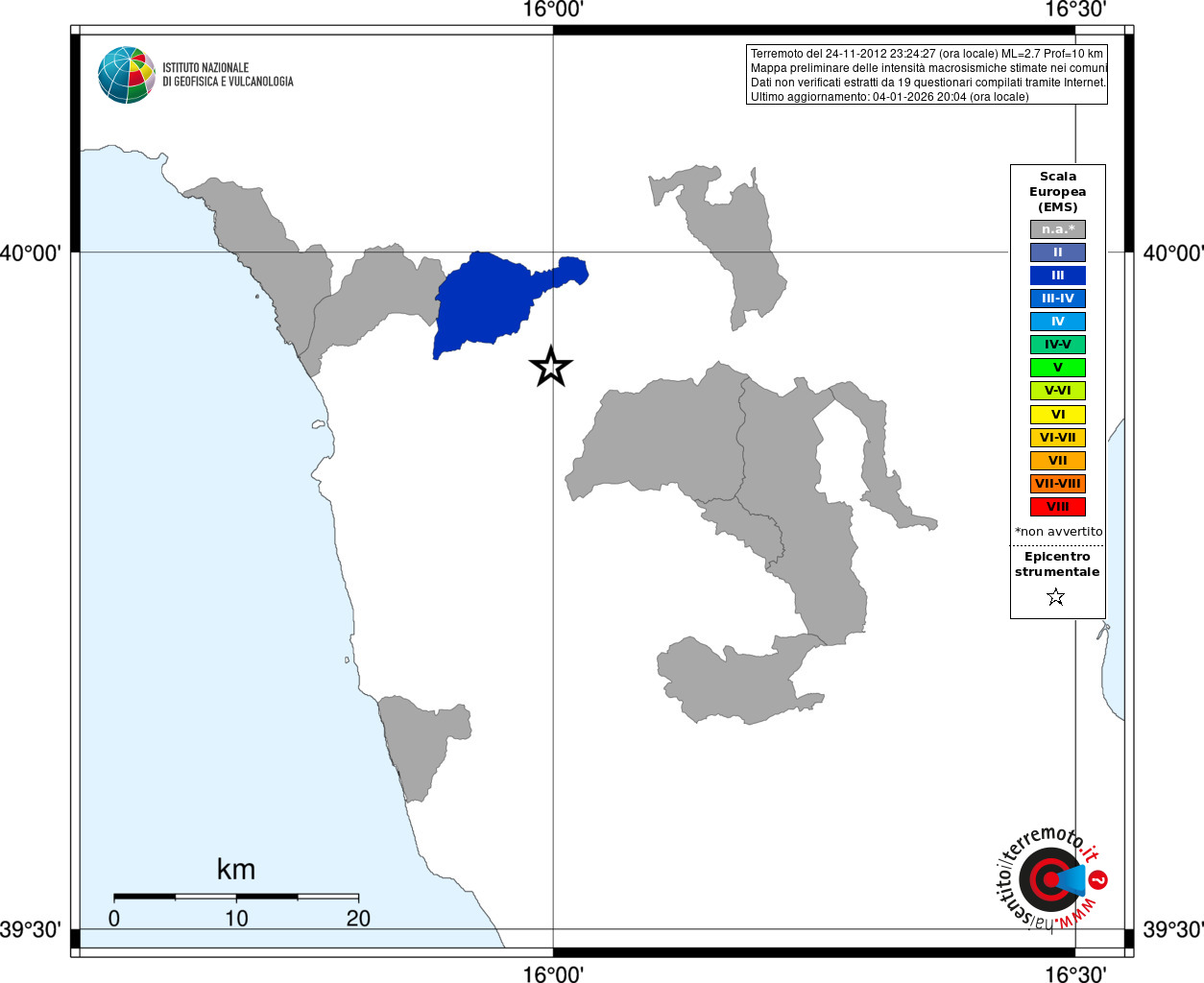The height and width of the screenshot is (983, 1204).
Task: Click the 'Epicentro strumentale' legend label
Action: (1057, 564)
